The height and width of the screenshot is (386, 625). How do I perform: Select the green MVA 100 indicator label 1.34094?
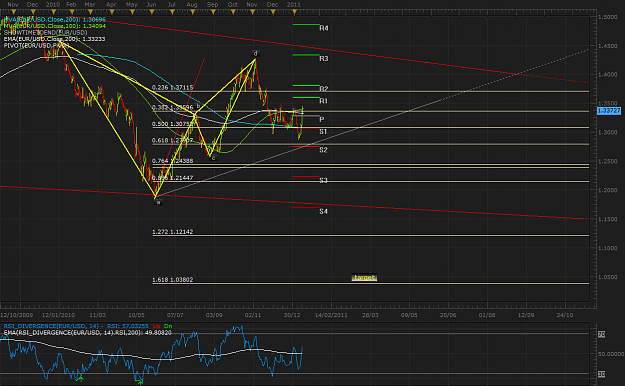coord(55,26)
